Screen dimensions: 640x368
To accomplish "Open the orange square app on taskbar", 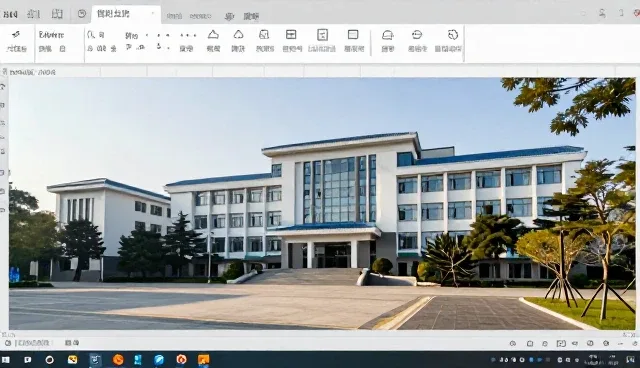I will [x=203, y=359].
